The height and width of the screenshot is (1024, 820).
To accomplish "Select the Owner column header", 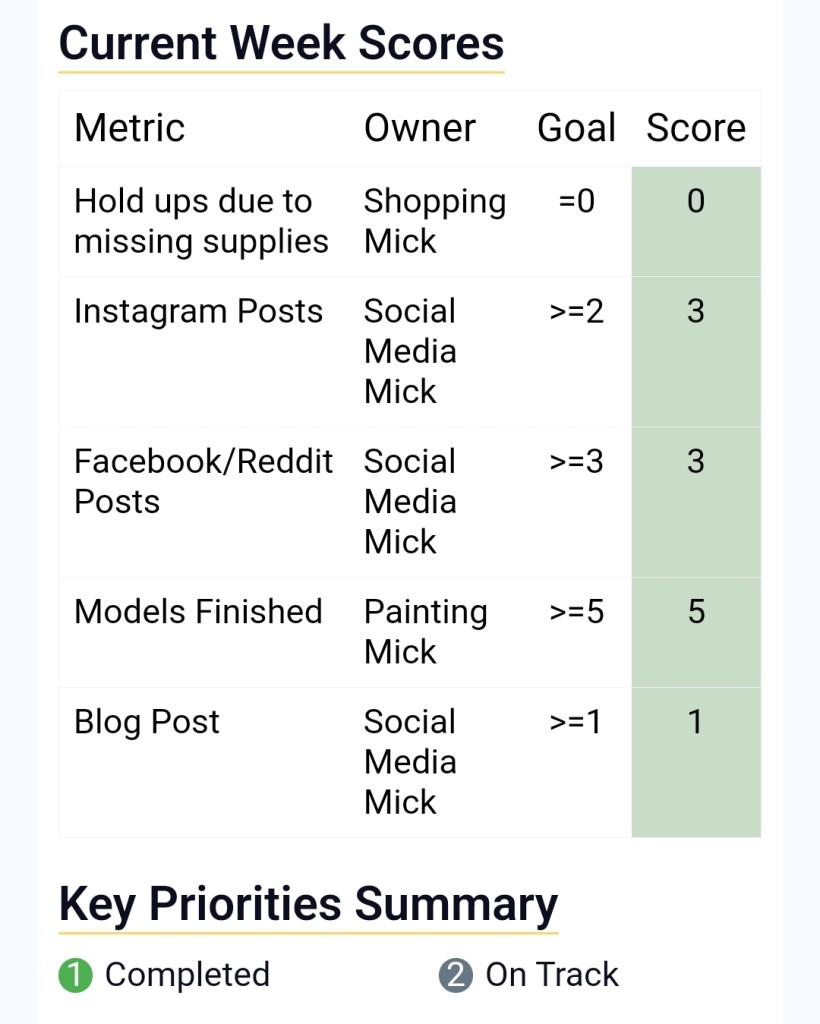I will point(420,128).
